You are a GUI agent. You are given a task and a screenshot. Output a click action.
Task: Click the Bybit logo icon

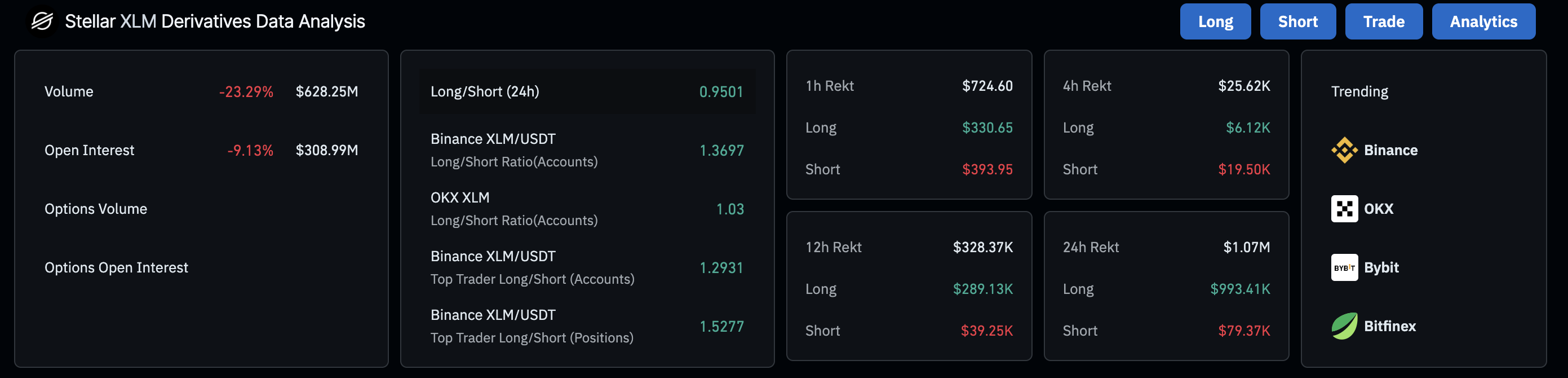point(1344,267)
